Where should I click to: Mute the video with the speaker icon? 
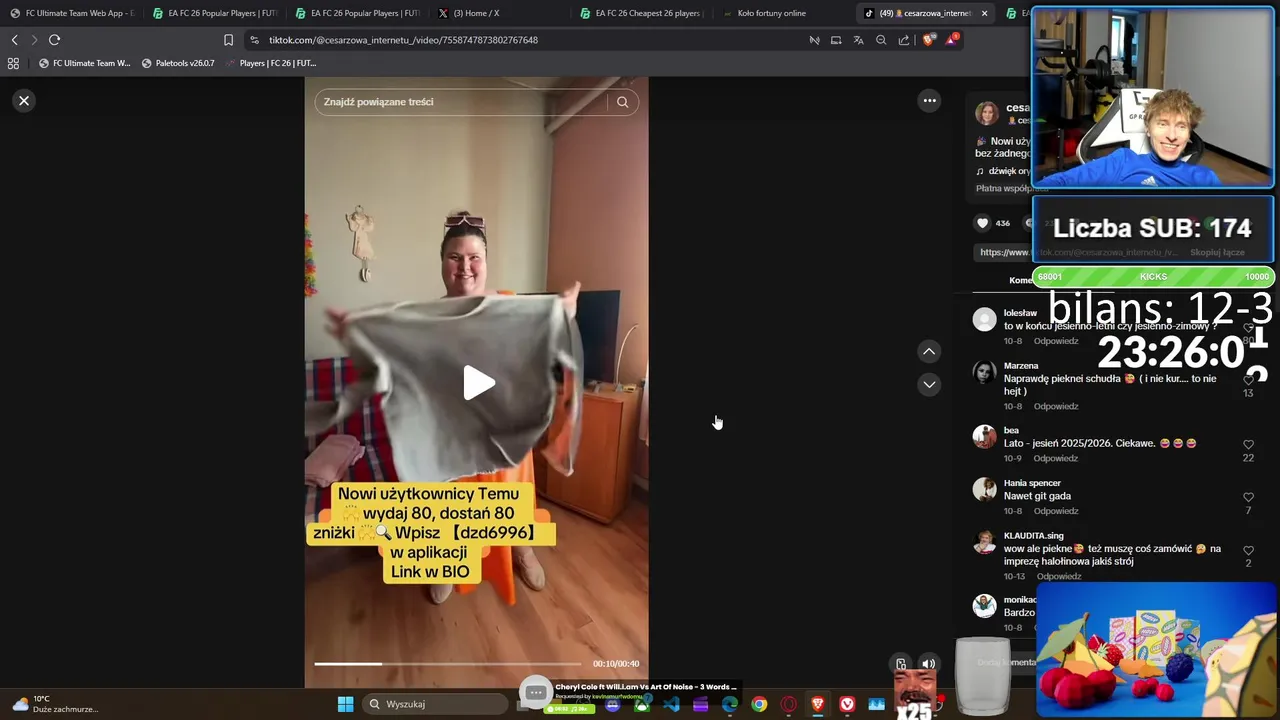[929, 664]
